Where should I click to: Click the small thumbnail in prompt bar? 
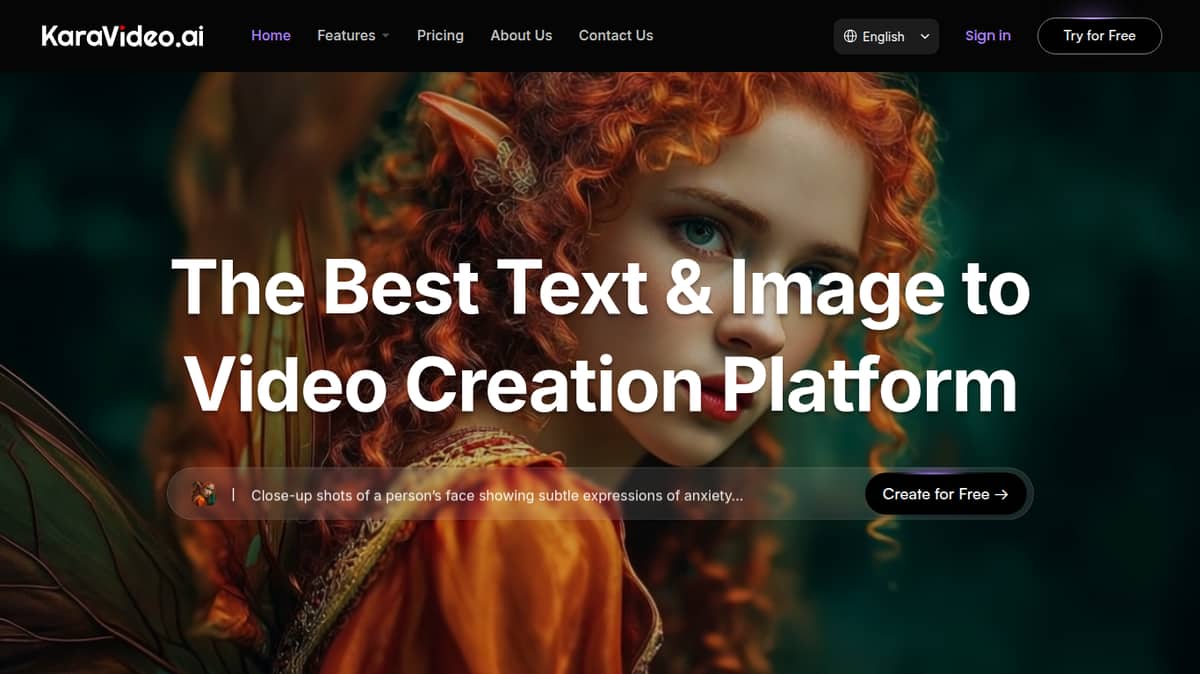pos(204,494)
